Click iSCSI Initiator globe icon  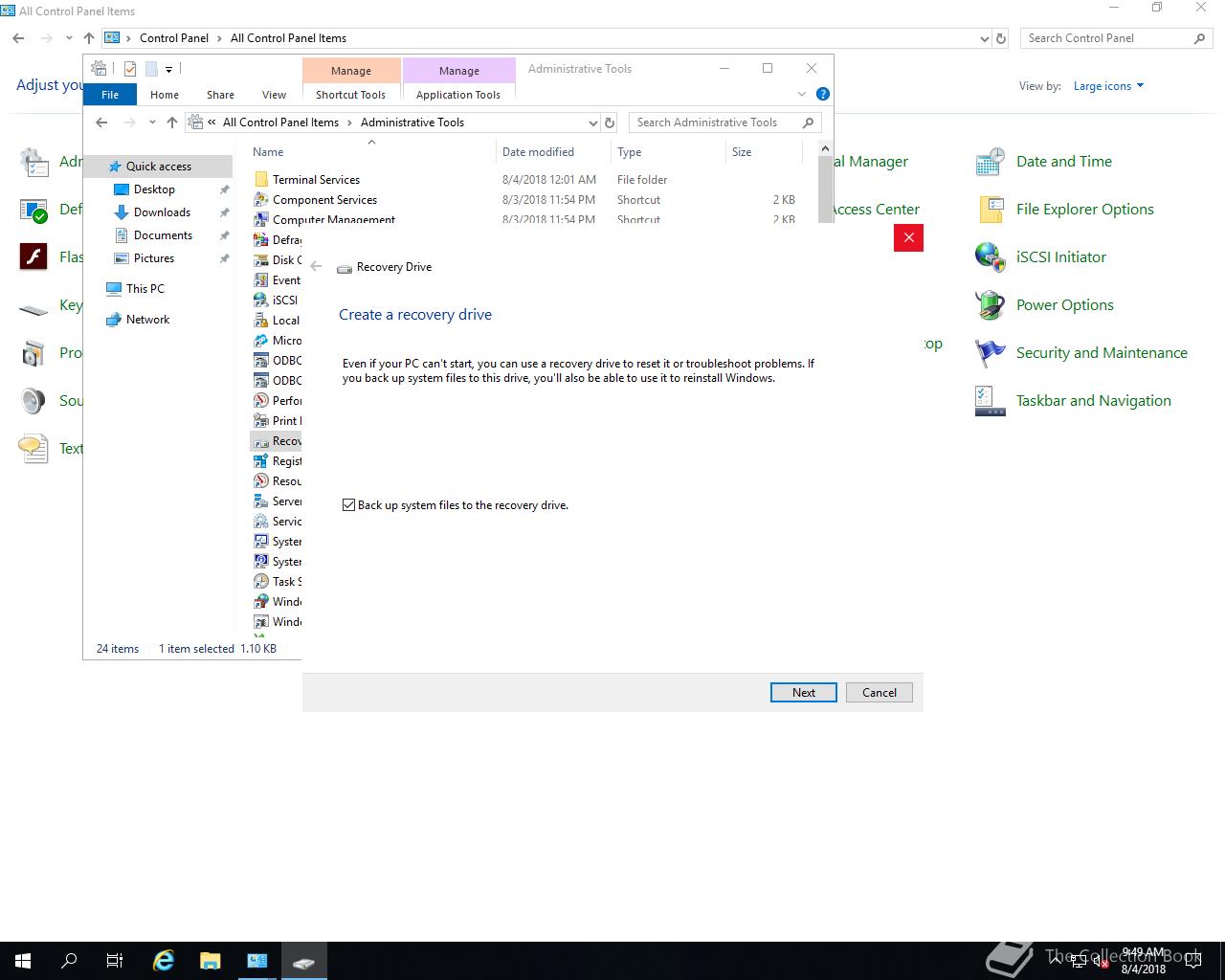tap(990, 257)
